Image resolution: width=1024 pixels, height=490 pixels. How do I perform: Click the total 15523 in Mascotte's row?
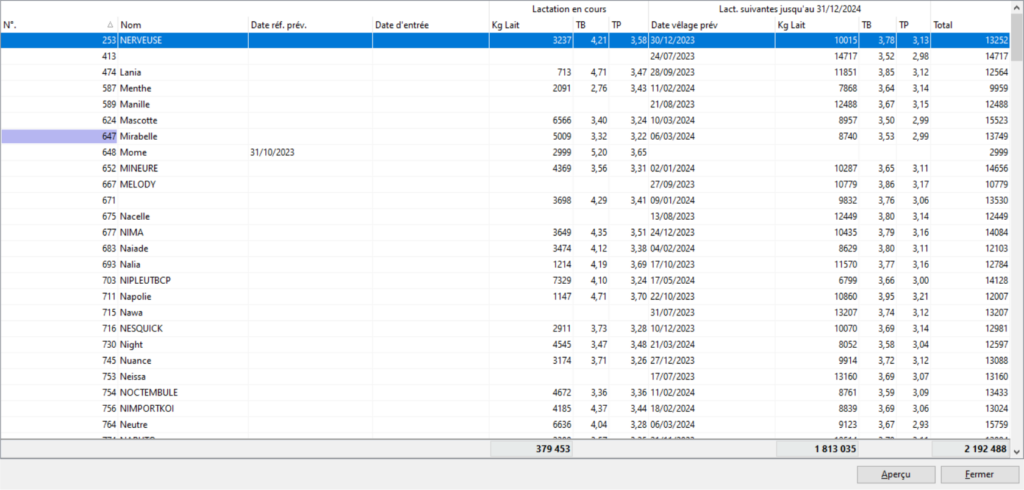click(x=997, y=120)
